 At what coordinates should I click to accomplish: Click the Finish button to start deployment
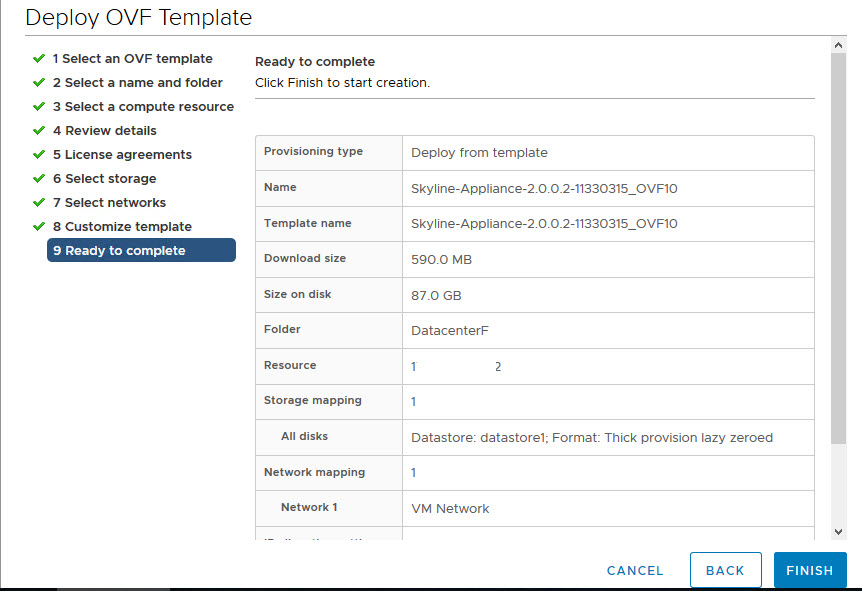[809, 570]
